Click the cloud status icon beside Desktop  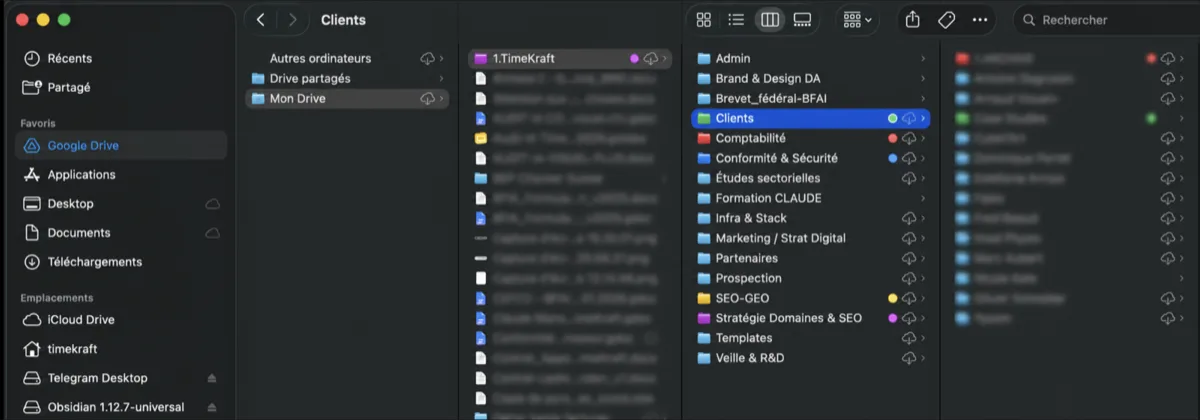point(212,204)
